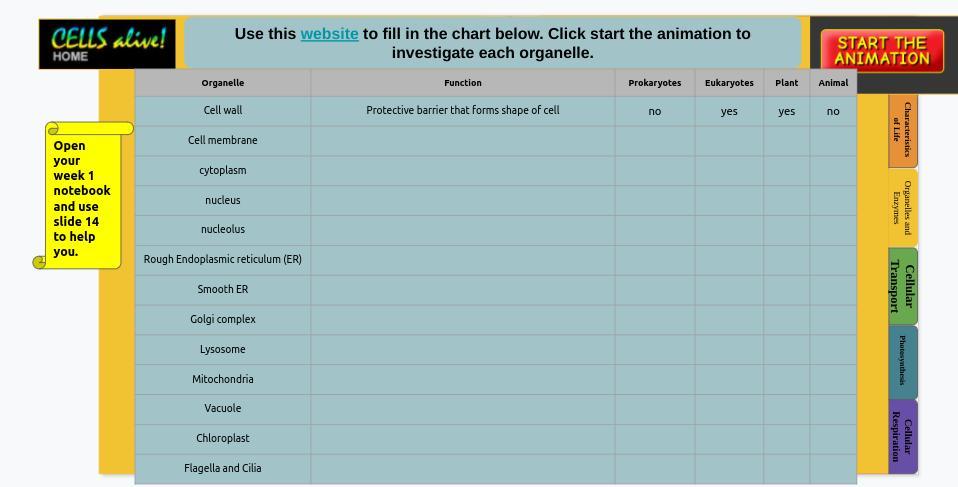This screenshot has height=487, width=958.
Task: Open the Cellular Respiration tab
Action: click(902, 437)
